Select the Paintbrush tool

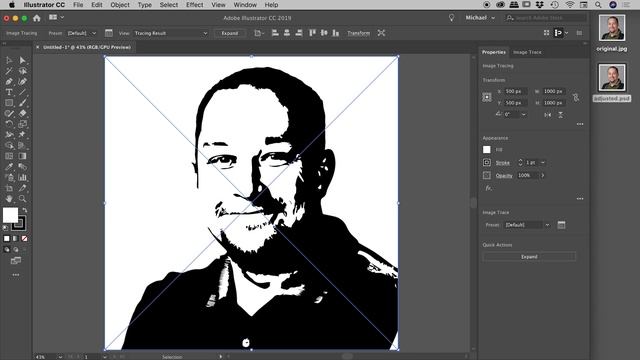pyautogui.click(x=22, y=103)
